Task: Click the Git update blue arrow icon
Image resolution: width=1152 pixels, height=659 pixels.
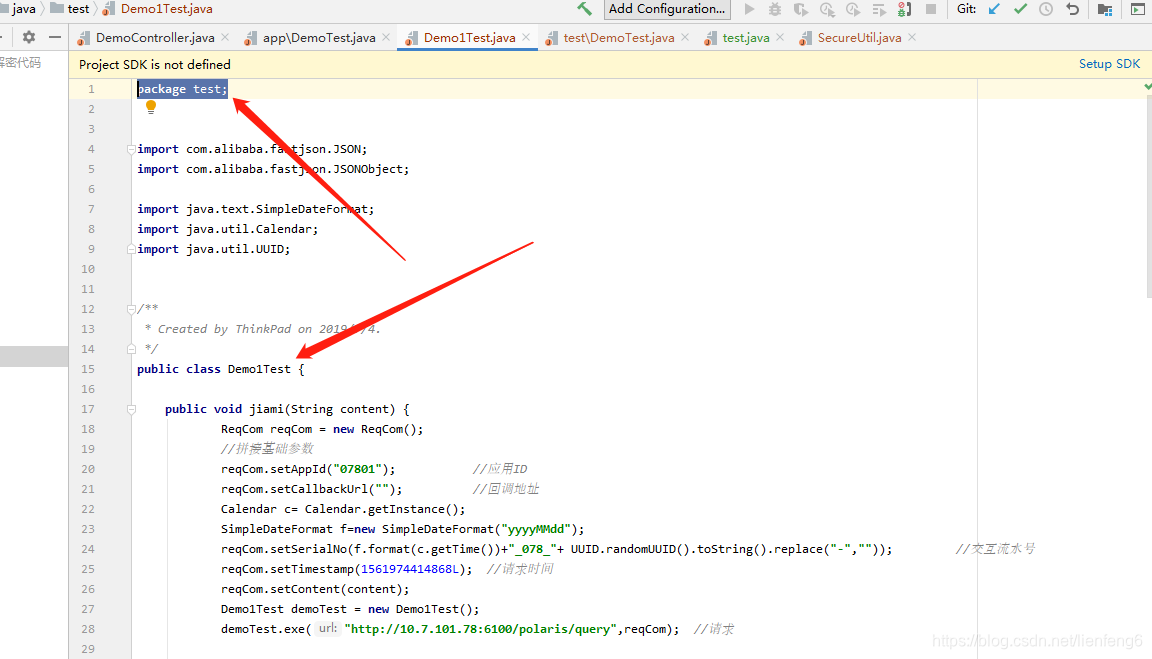Action: (993, 9)
